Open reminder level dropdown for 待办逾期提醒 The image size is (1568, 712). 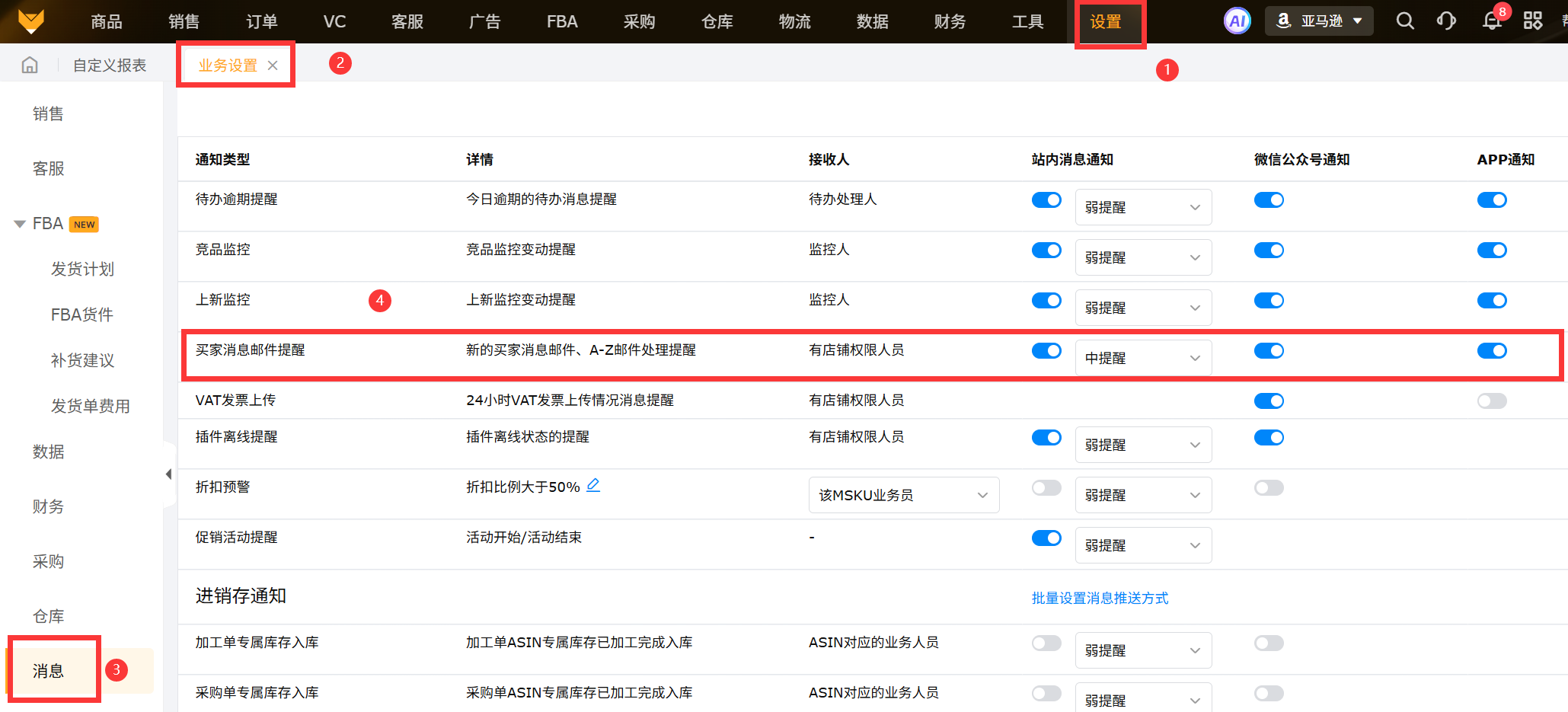pyautogui.click(x=1143, y=207)
